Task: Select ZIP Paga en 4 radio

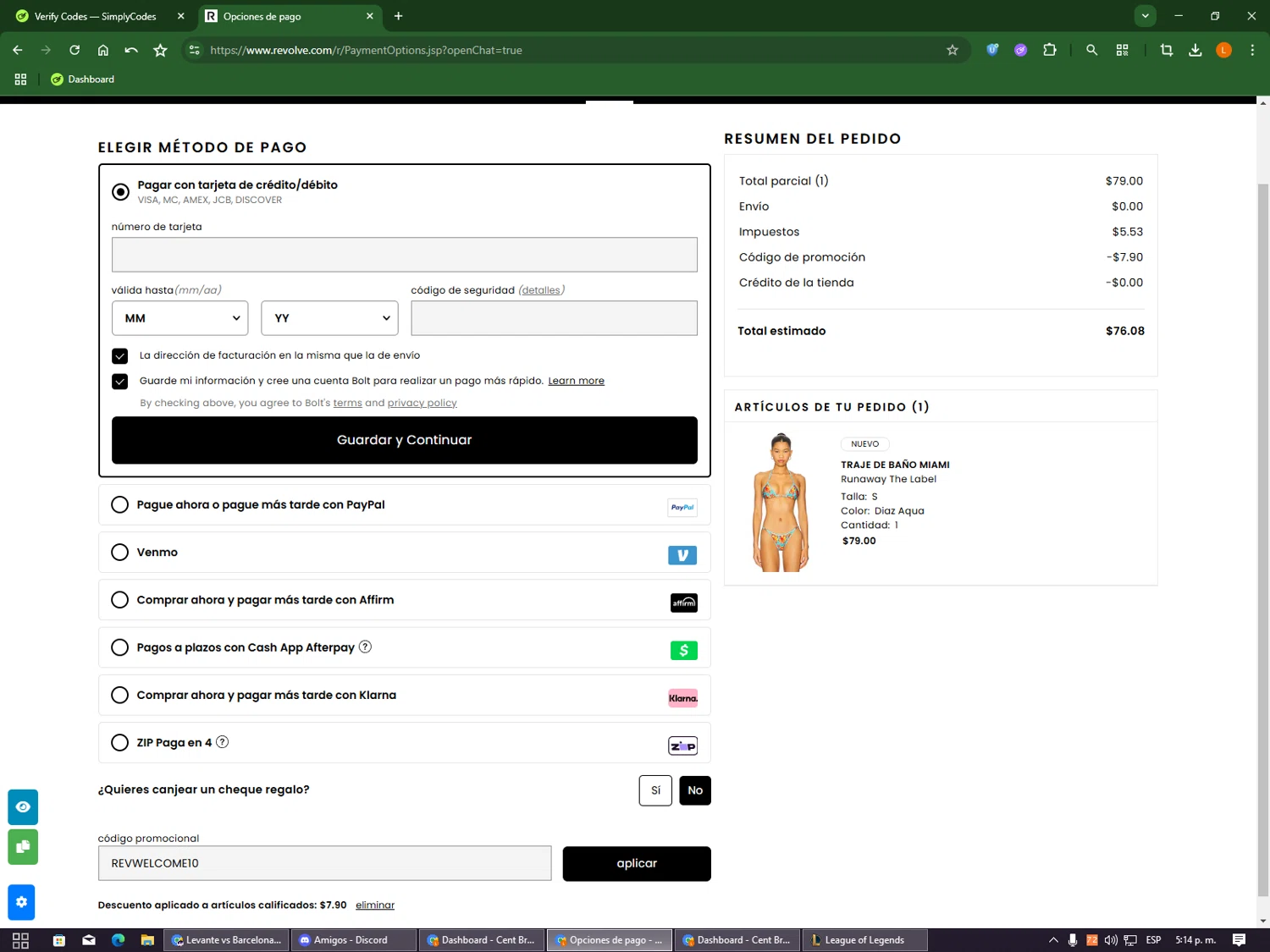Action: click(120, 743)
